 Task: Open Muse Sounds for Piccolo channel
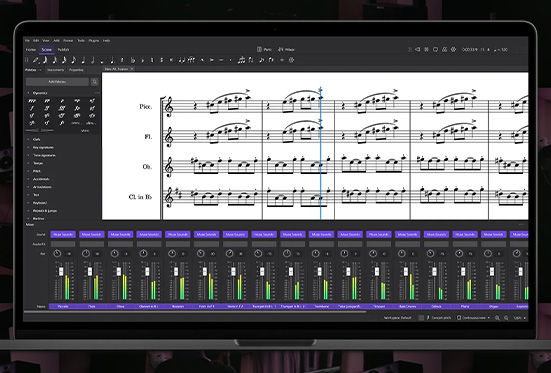coord(63,234)
